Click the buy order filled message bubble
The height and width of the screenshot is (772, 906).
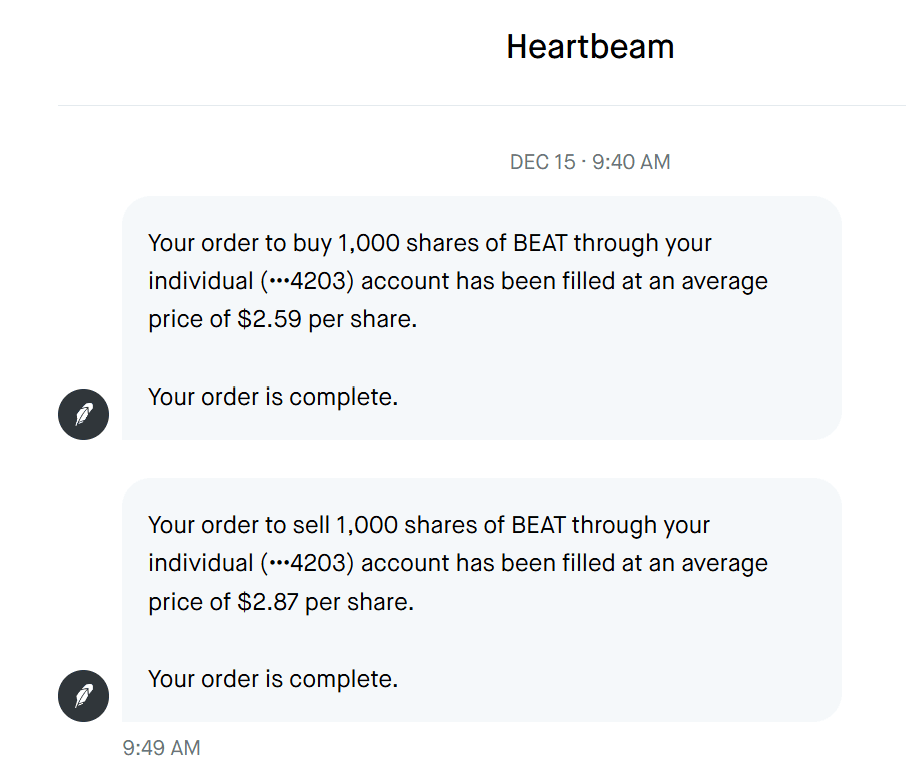[481, 318]
